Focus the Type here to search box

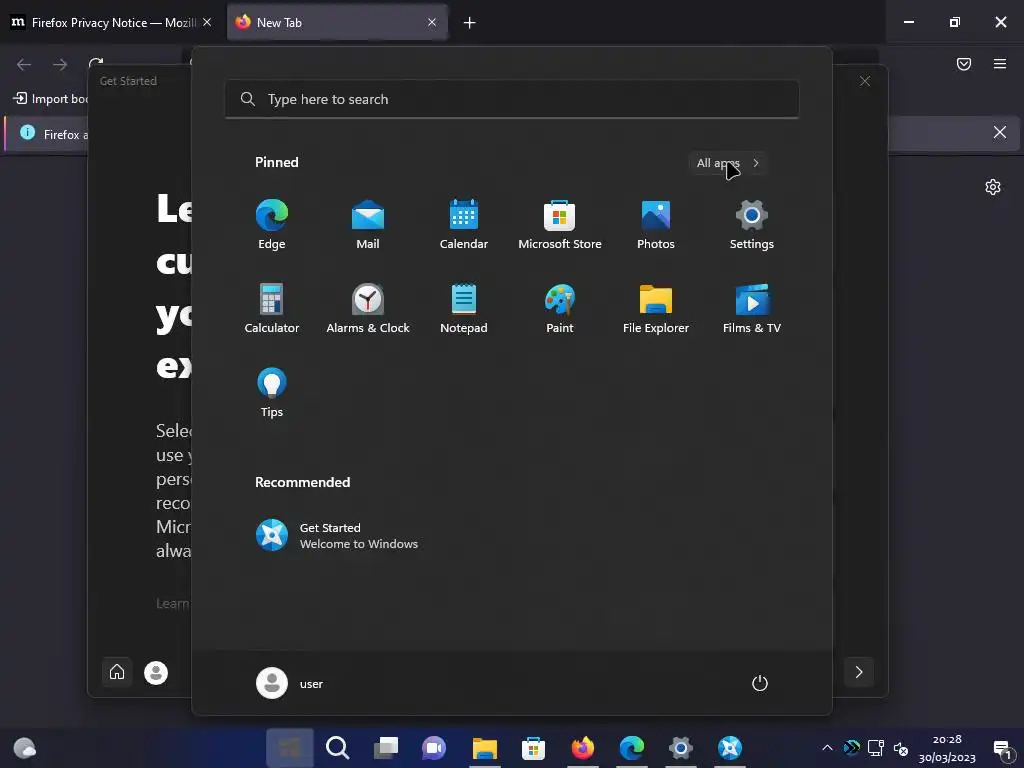pyautogui.click(x=512, y=99)
